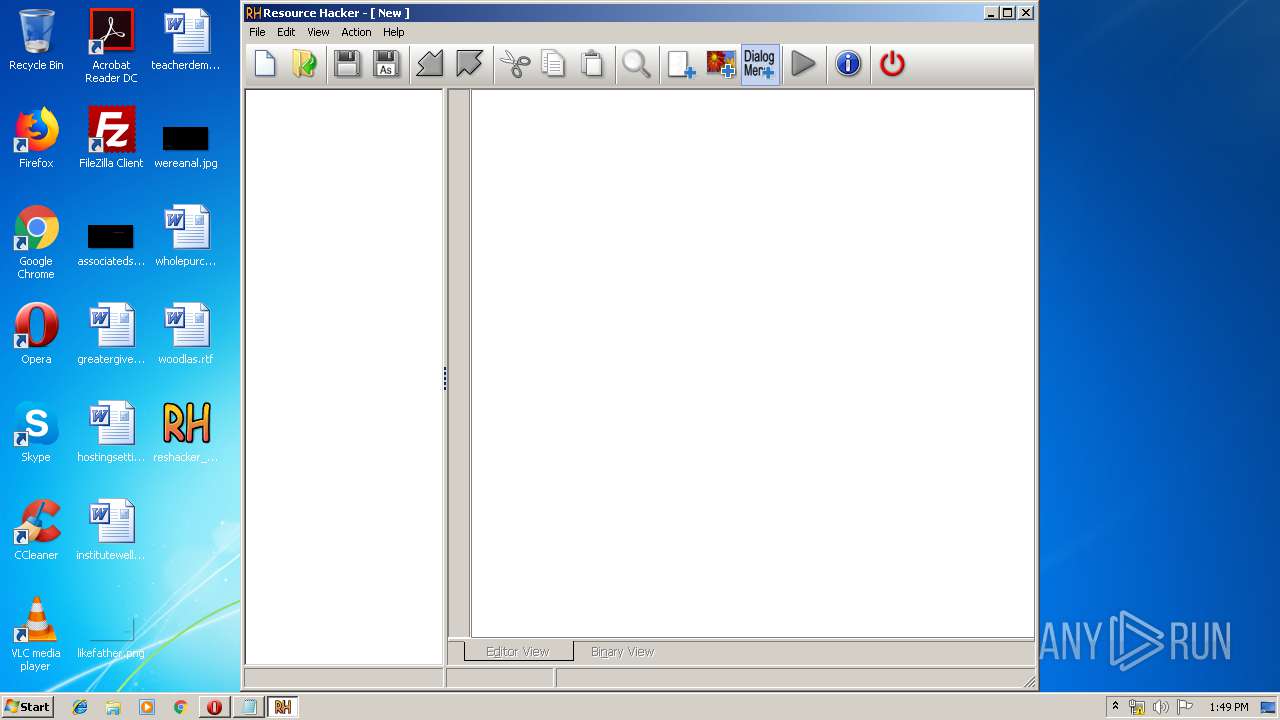Click inside the main editor area
This screenshot has width=1280, height=720.
pyautogui.click(x=752, y=362)
